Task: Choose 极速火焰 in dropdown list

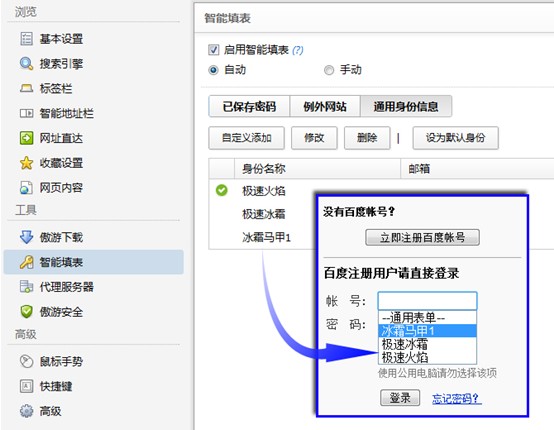Action: (x=428, y=357)
